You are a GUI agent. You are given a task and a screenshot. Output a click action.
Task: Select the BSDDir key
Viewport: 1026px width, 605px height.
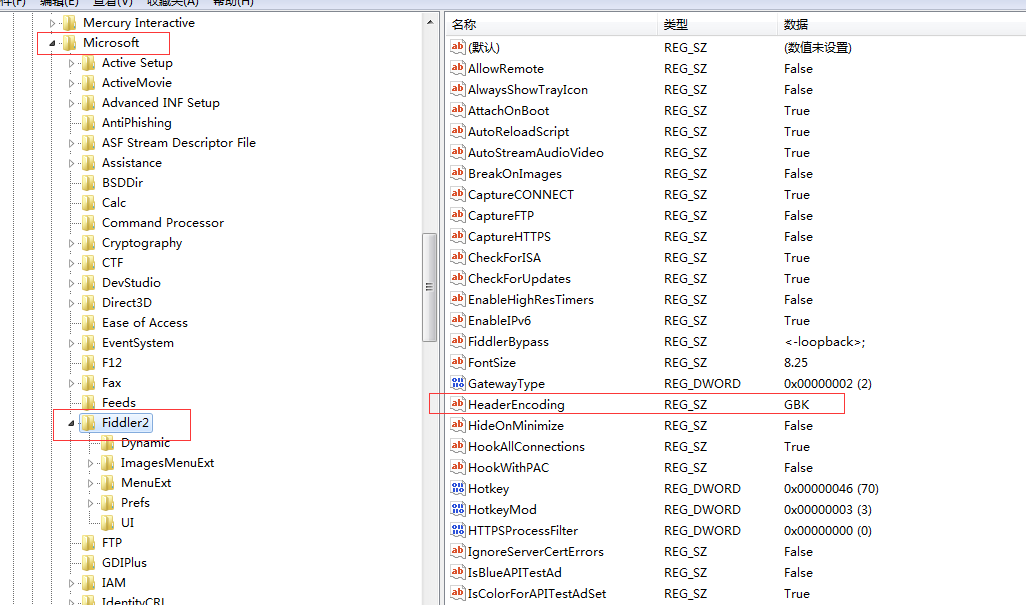click(x=122, y=182)
